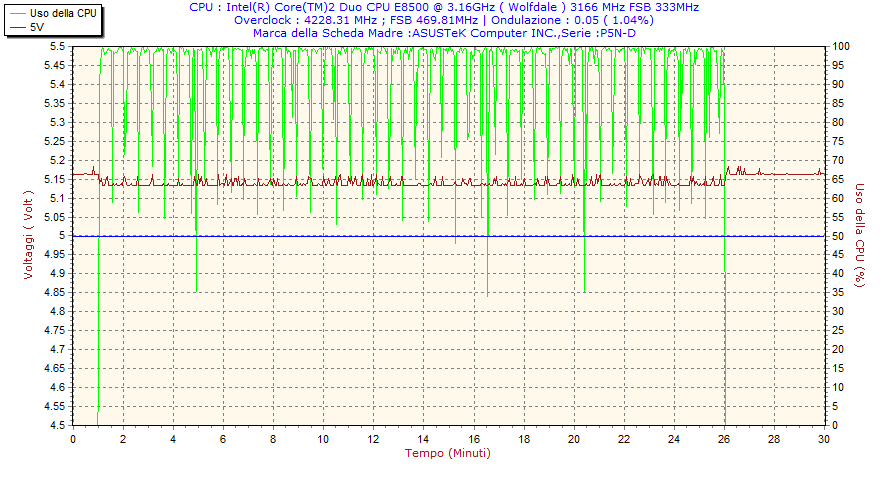Click the gray CPU usage legend line sample
The width and height of the screenshot is (888, 477).
(15, 11)
